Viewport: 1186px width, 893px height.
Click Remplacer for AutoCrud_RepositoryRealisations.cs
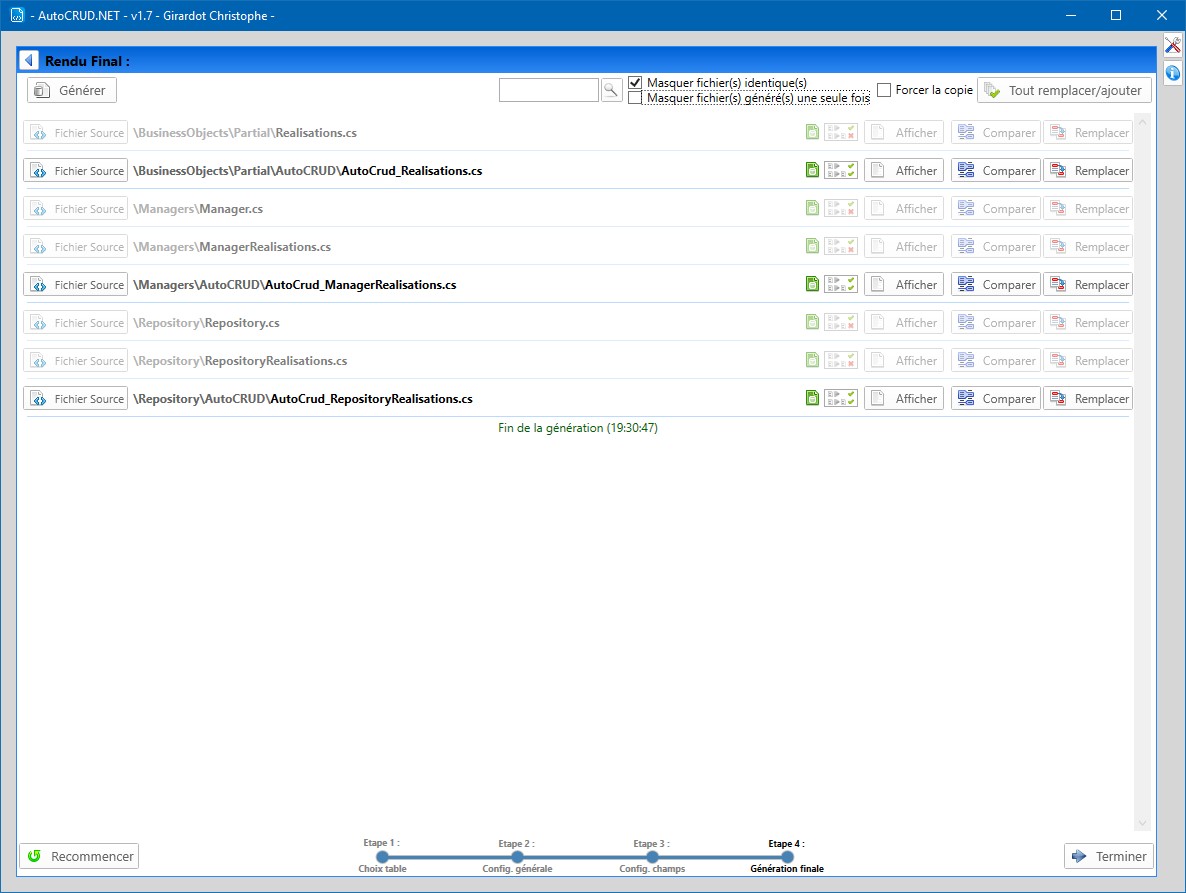(1088, 398)
